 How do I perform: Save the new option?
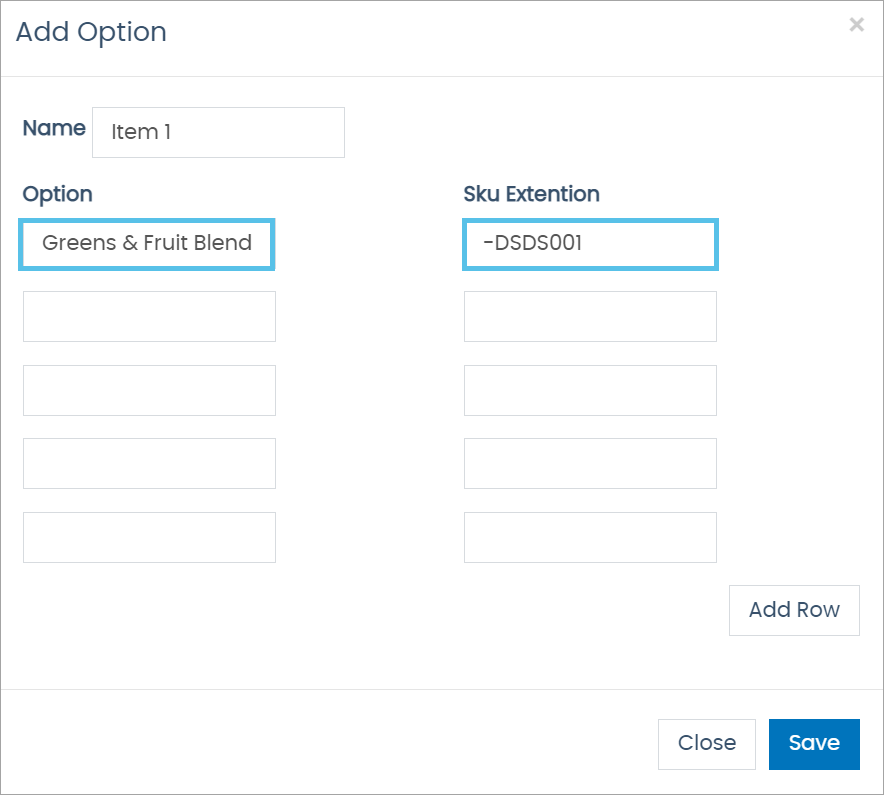tap(813, 744)
